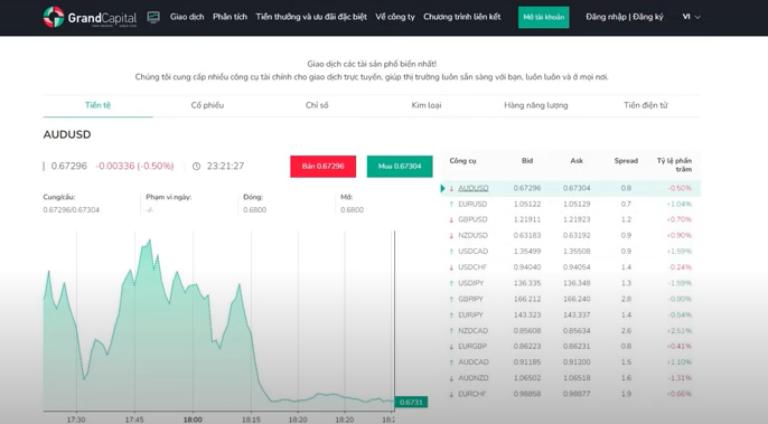Screen dimensions: 768x424
Task: Click the arrow icon beside EURUSD
Action: coord(451,204)
